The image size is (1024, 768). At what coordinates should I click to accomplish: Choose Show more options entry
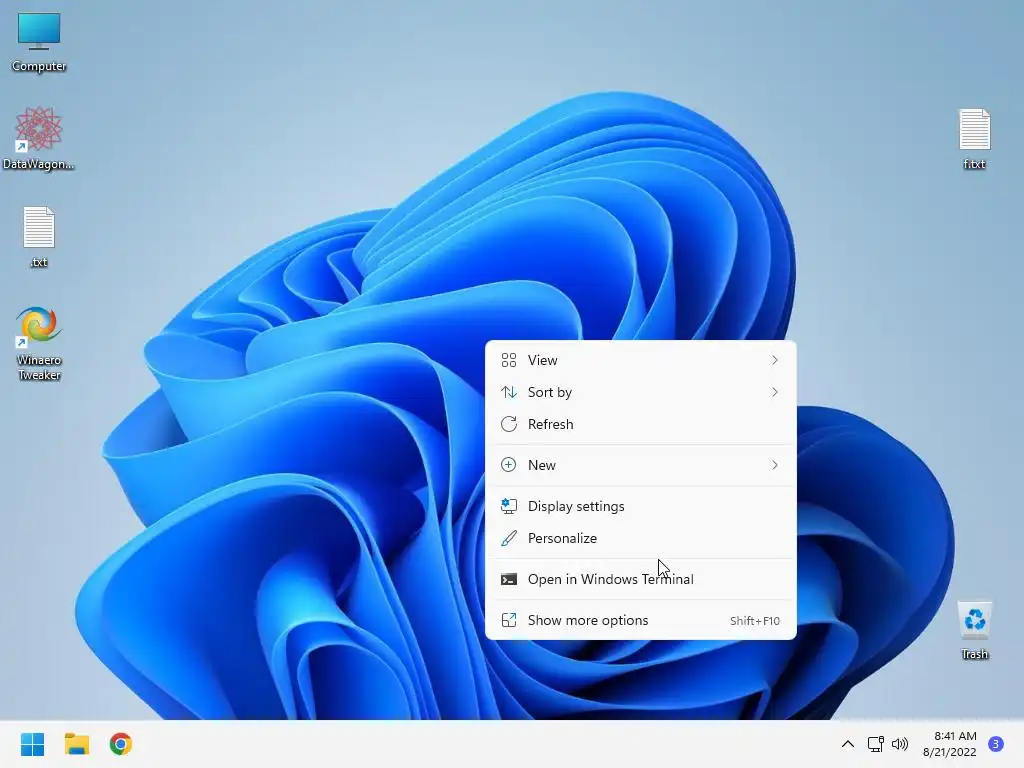pyautogui.click(x=641, y=621)
